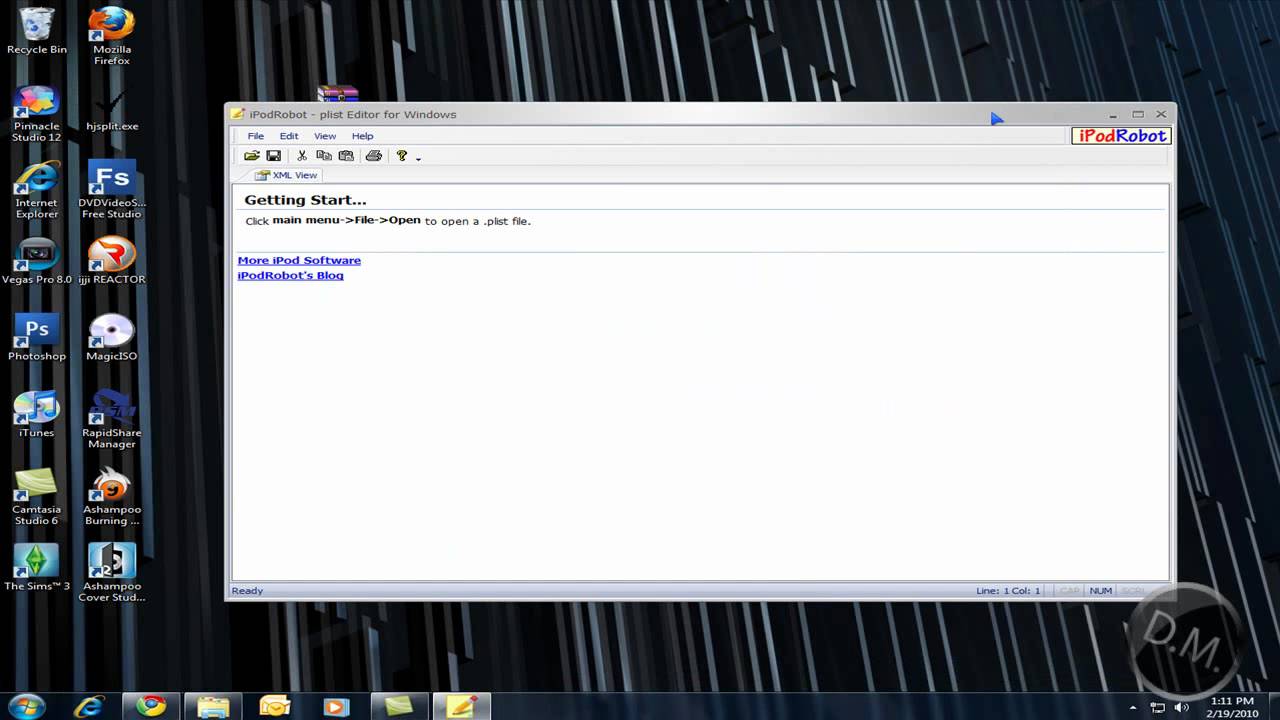Click the Open file toolbar icon
Screen dimensions: 1280x720
[252, 156]
